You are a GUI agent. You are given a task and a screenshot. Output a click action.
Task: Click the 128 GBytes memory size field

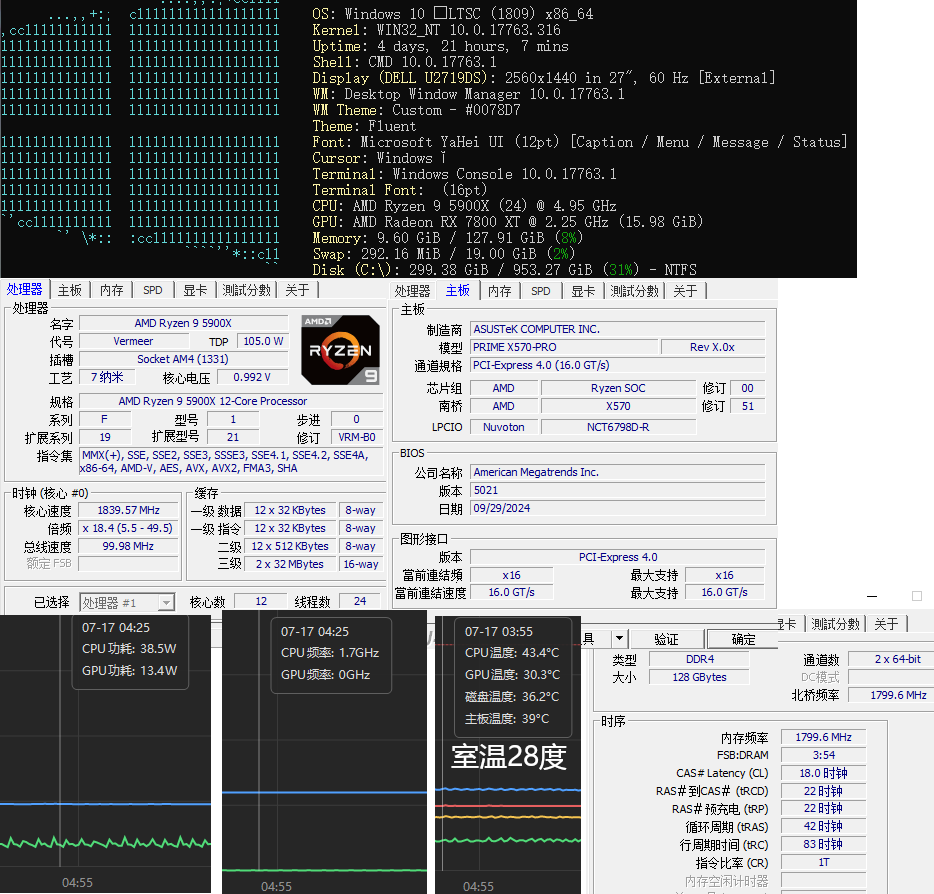pyautogui.click(x=699, y=677)
